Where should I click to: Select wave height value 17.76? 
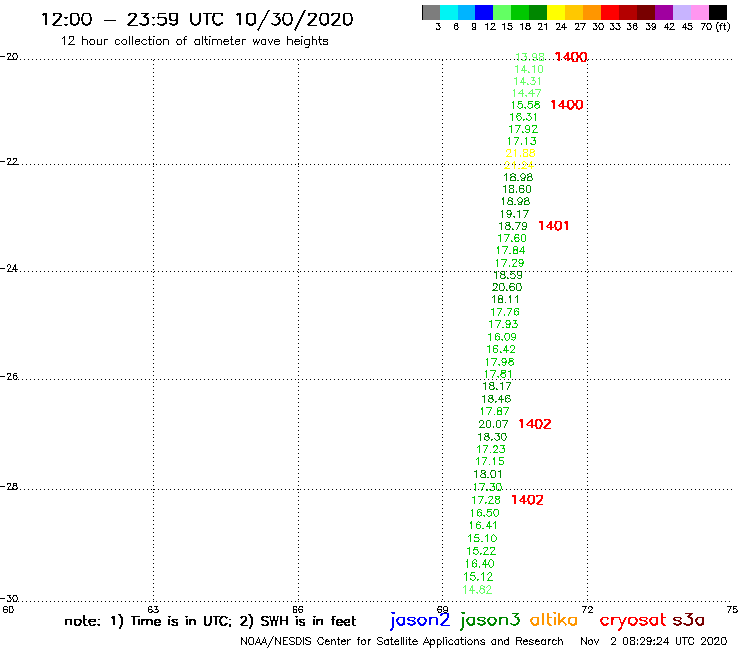[x=505, y=312]
